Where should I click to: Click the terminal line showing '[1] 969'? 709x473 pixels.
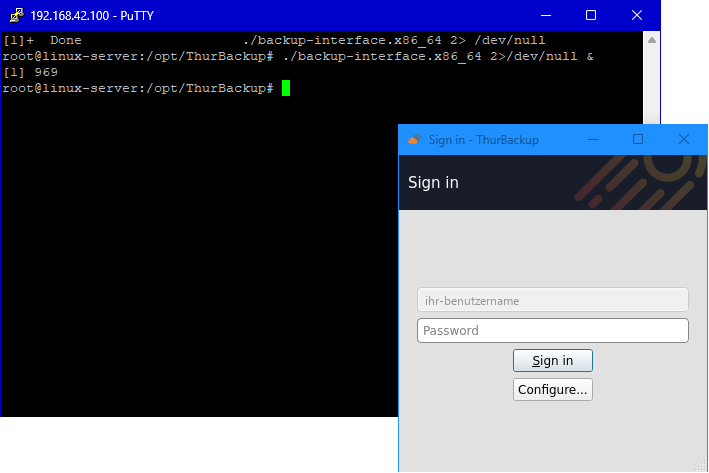(30, 72)
